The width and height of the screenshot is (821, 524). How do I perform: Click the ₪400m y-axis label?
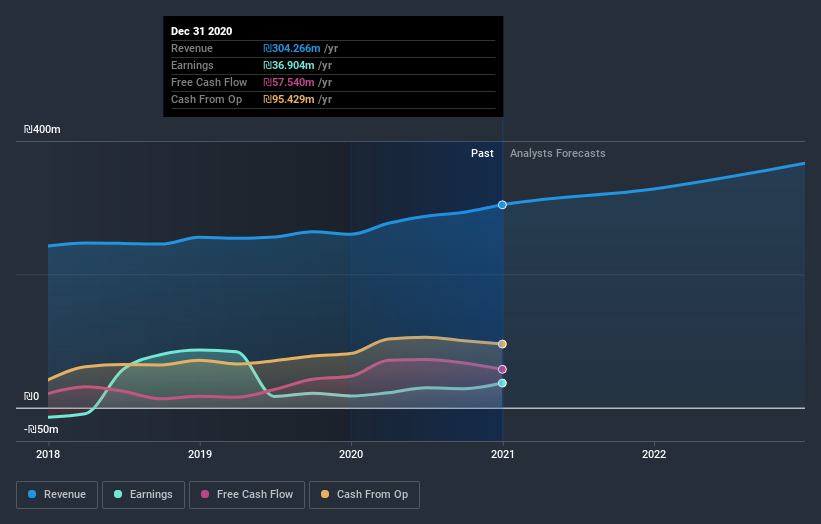pyautogui.click(x=42, y=129)
